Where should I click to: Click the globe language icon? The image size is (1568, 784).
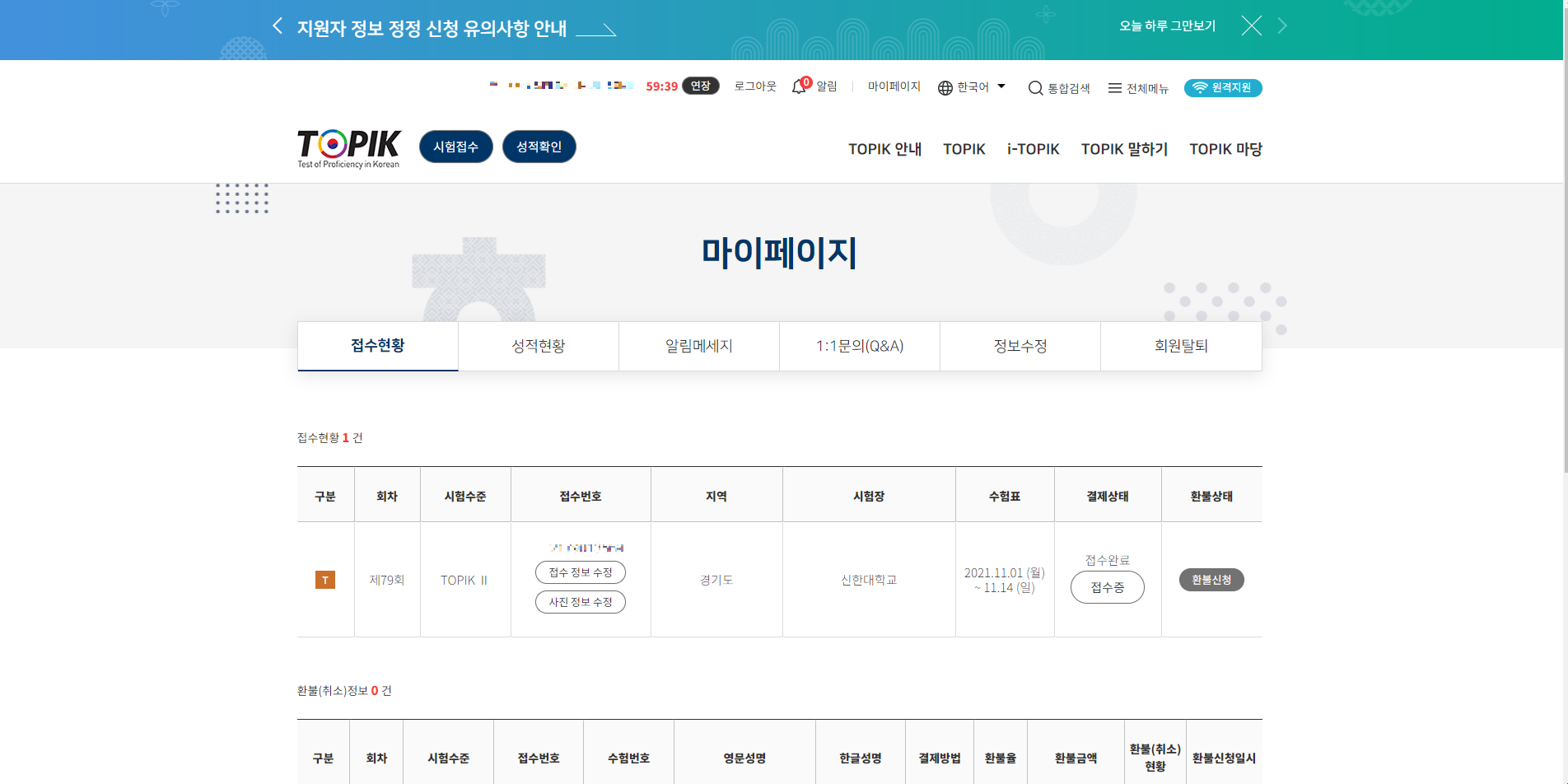coord(945,87)
